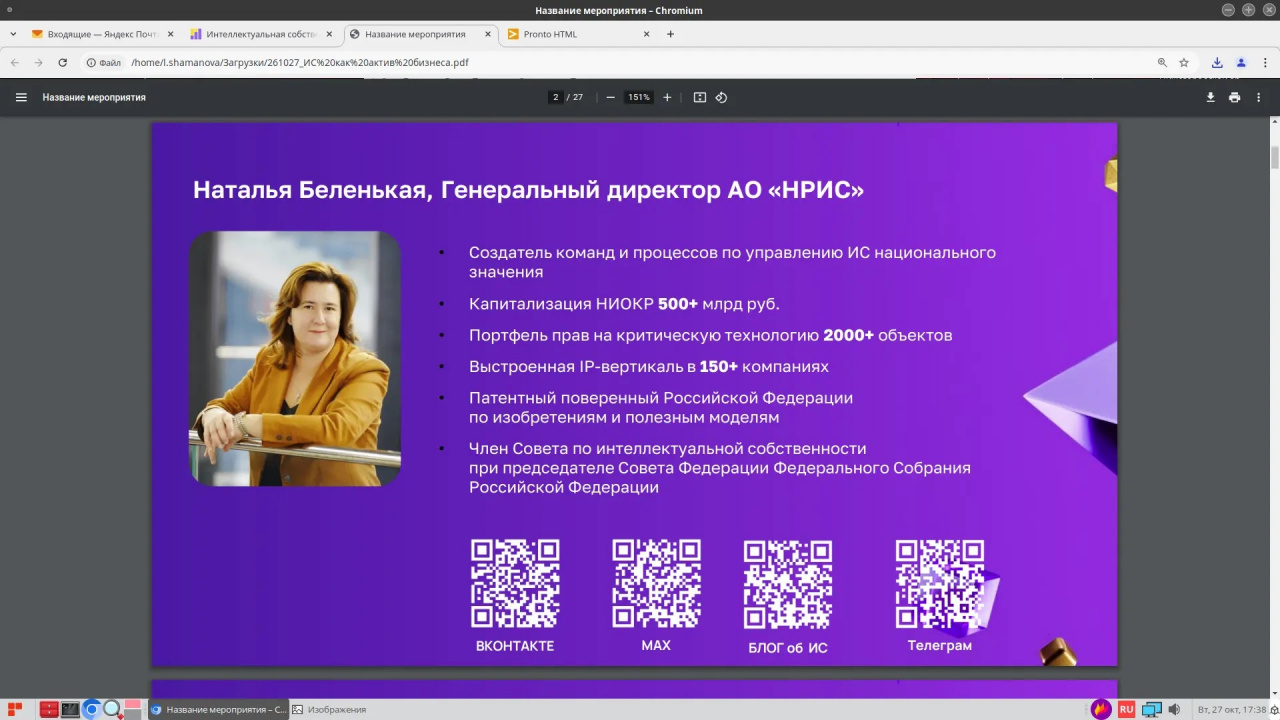
Task: Open the tab search dropdown arrow
Action: coord(13,34)
